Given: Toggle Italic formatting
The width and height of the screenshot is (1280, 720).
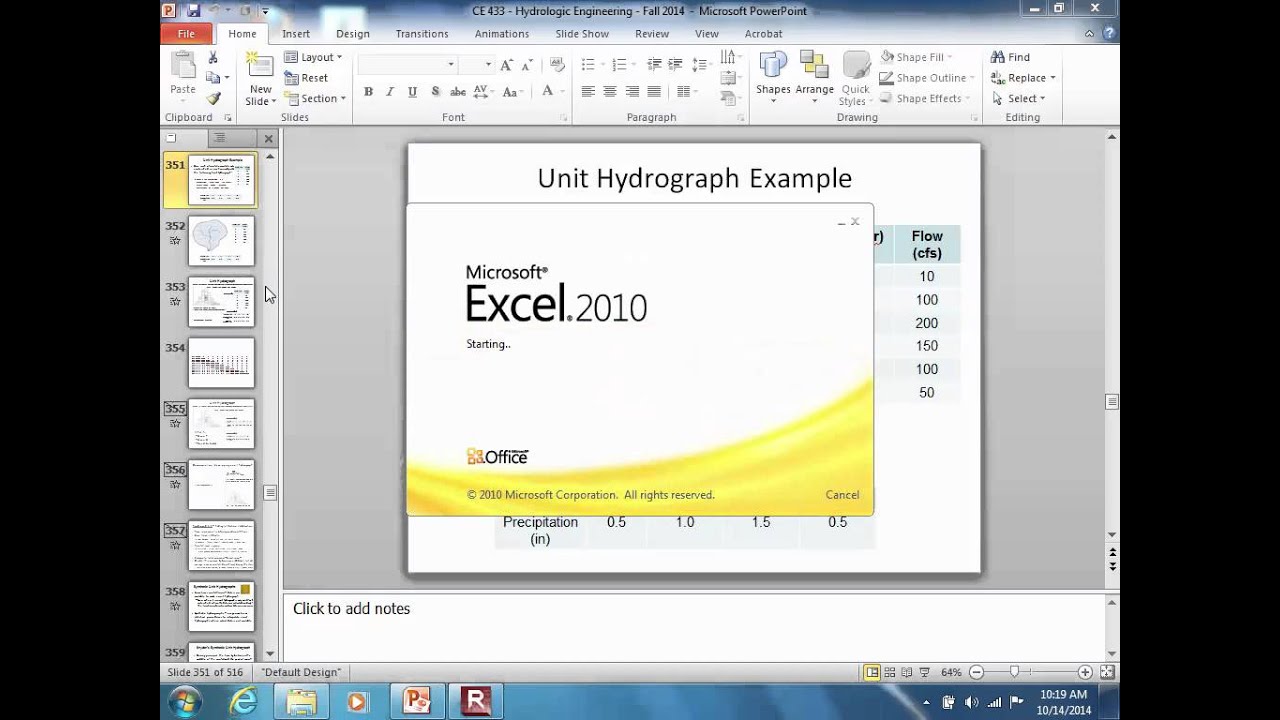Looking at the screenshot, I should pyautogui.click(x=390, y=91).
